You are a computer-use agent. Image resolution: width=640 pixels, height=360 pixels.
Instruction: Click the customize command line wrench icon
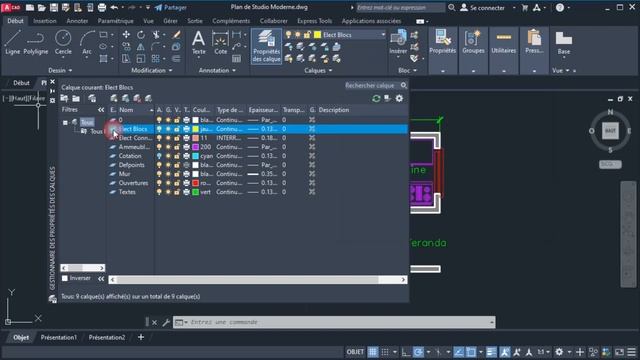166,322
